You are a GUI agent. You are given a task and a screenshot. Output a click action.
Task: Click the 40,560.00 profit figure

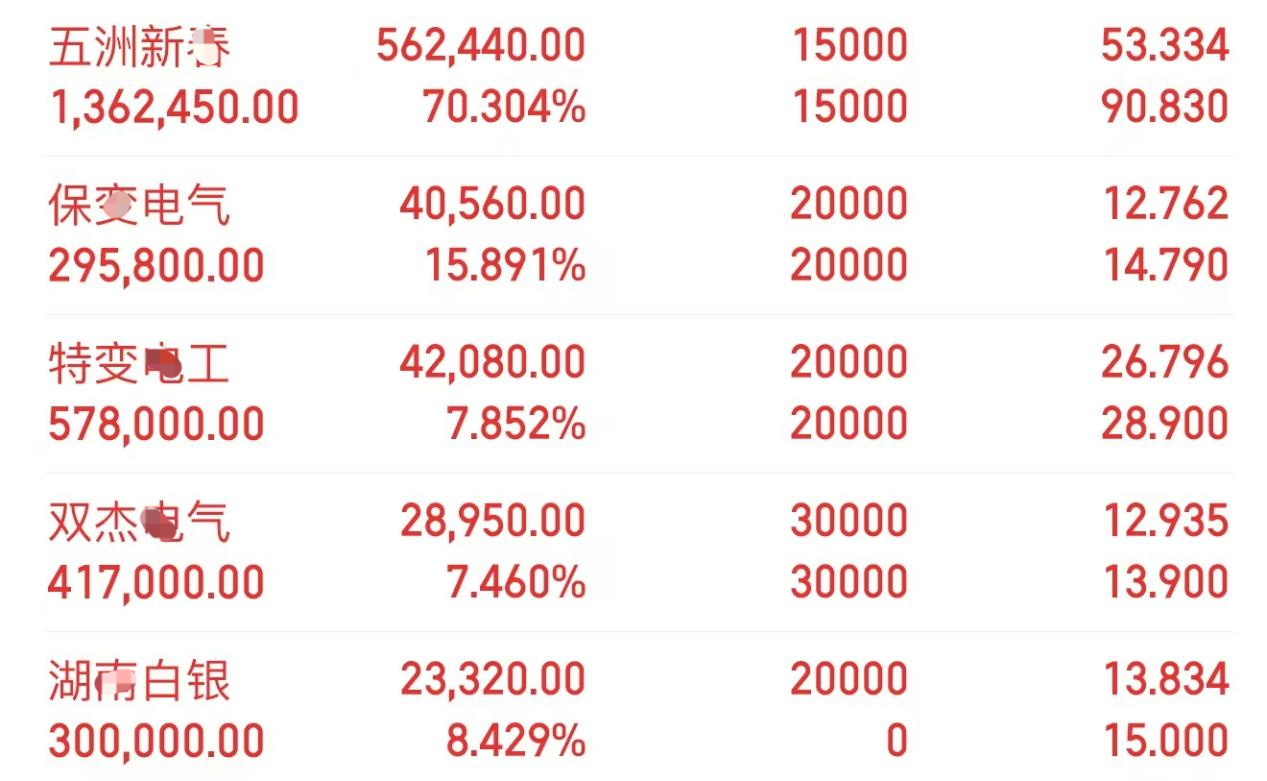[492, 204]
